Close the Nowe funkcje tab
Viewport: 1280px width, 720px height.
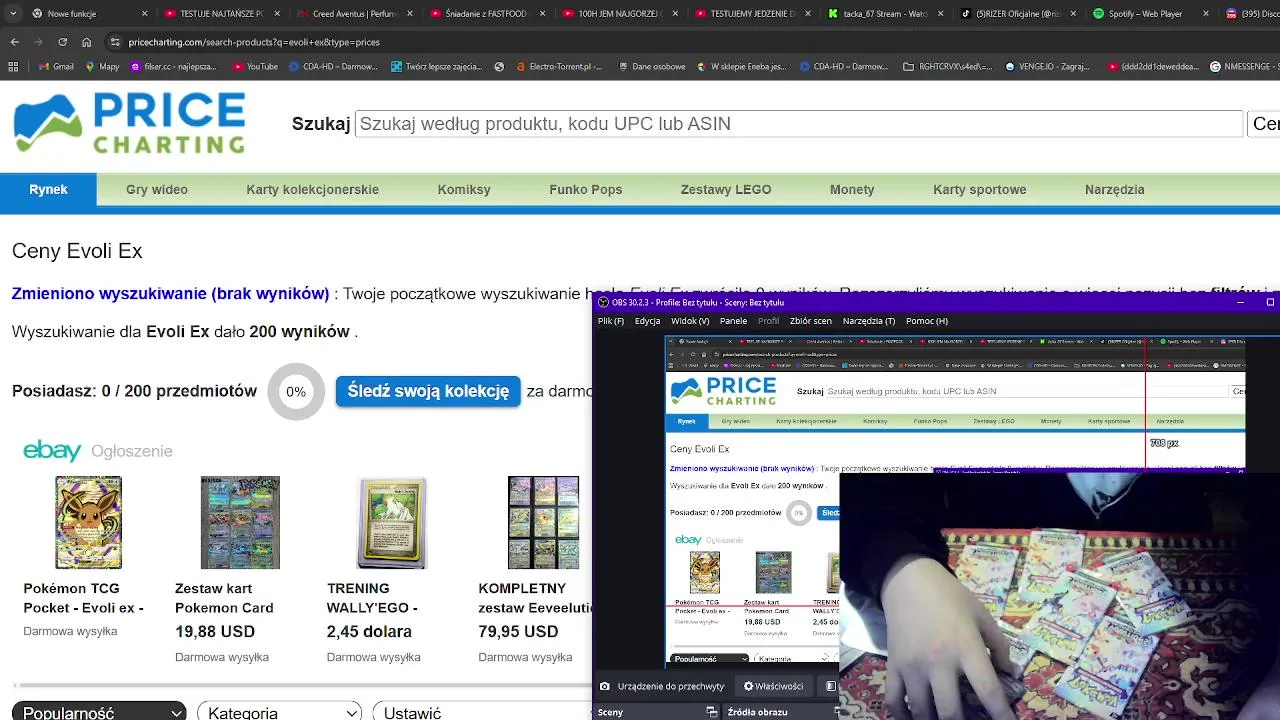click(144, 14)
